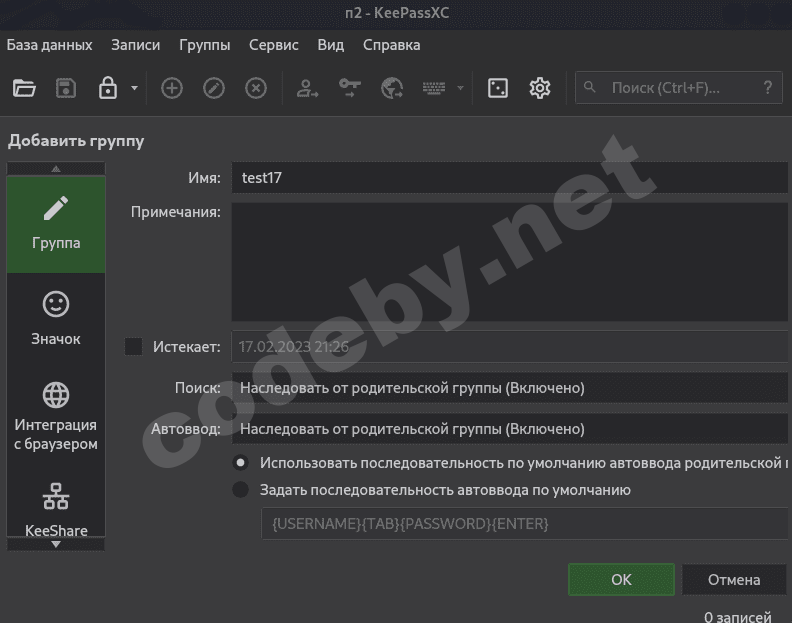
Task: Open the Группы menu
Action: coord(205,45)
